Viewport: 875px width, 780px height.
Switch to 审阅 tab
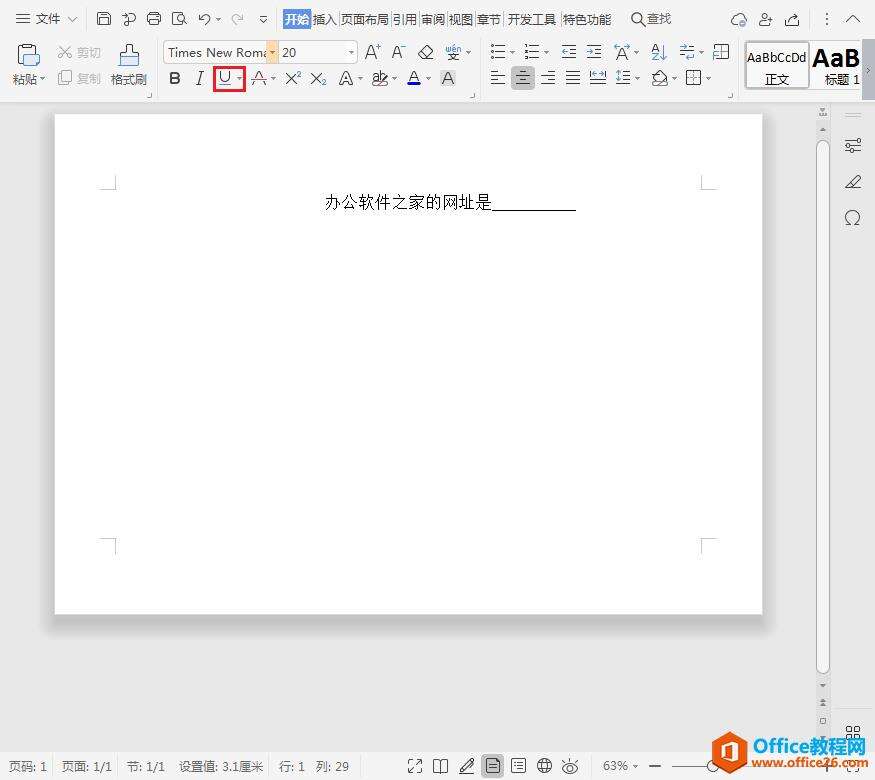point(433,20)
